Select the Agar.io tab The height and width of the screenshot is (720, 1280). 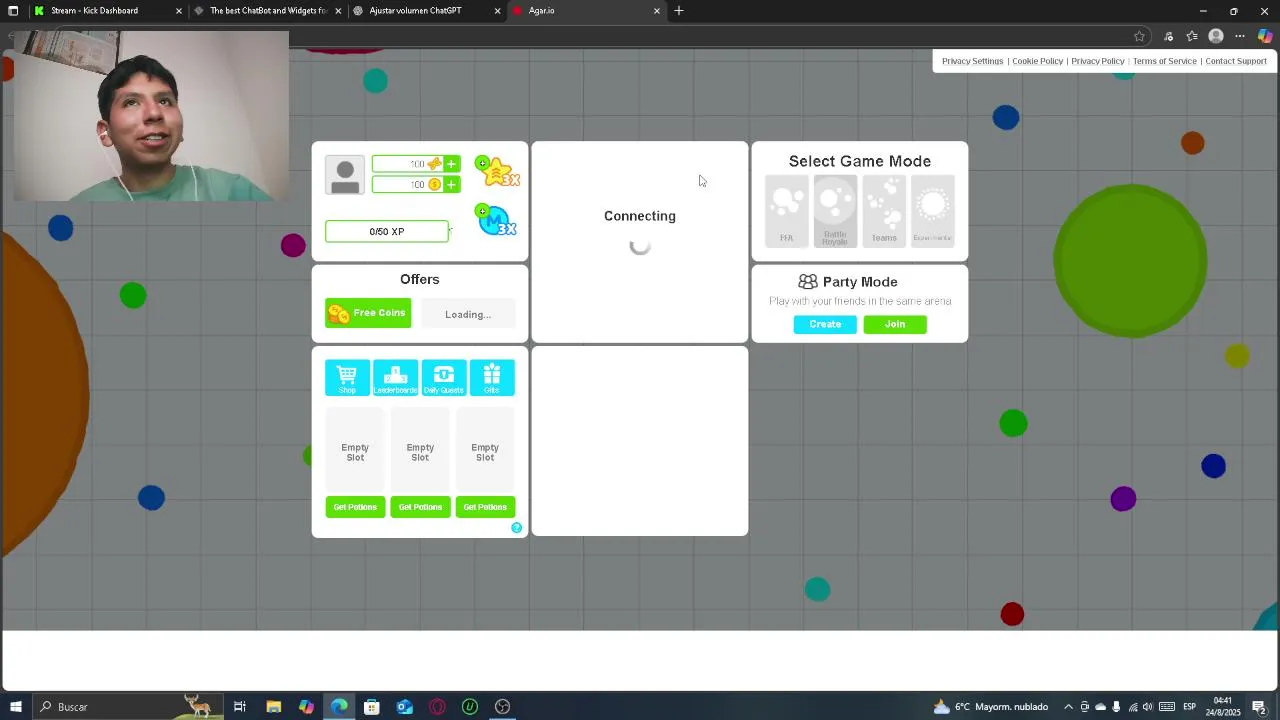point(587,11)
